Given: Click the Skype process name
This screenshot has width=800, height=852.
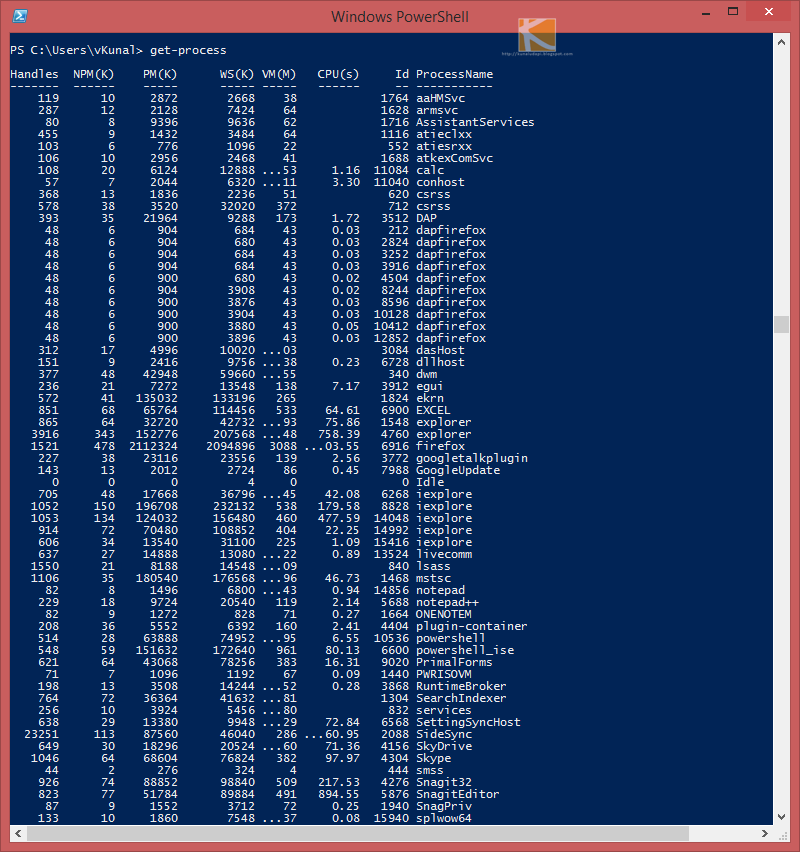Looking at the screenshot, I should pyautogui.click(x=434, y=758).
